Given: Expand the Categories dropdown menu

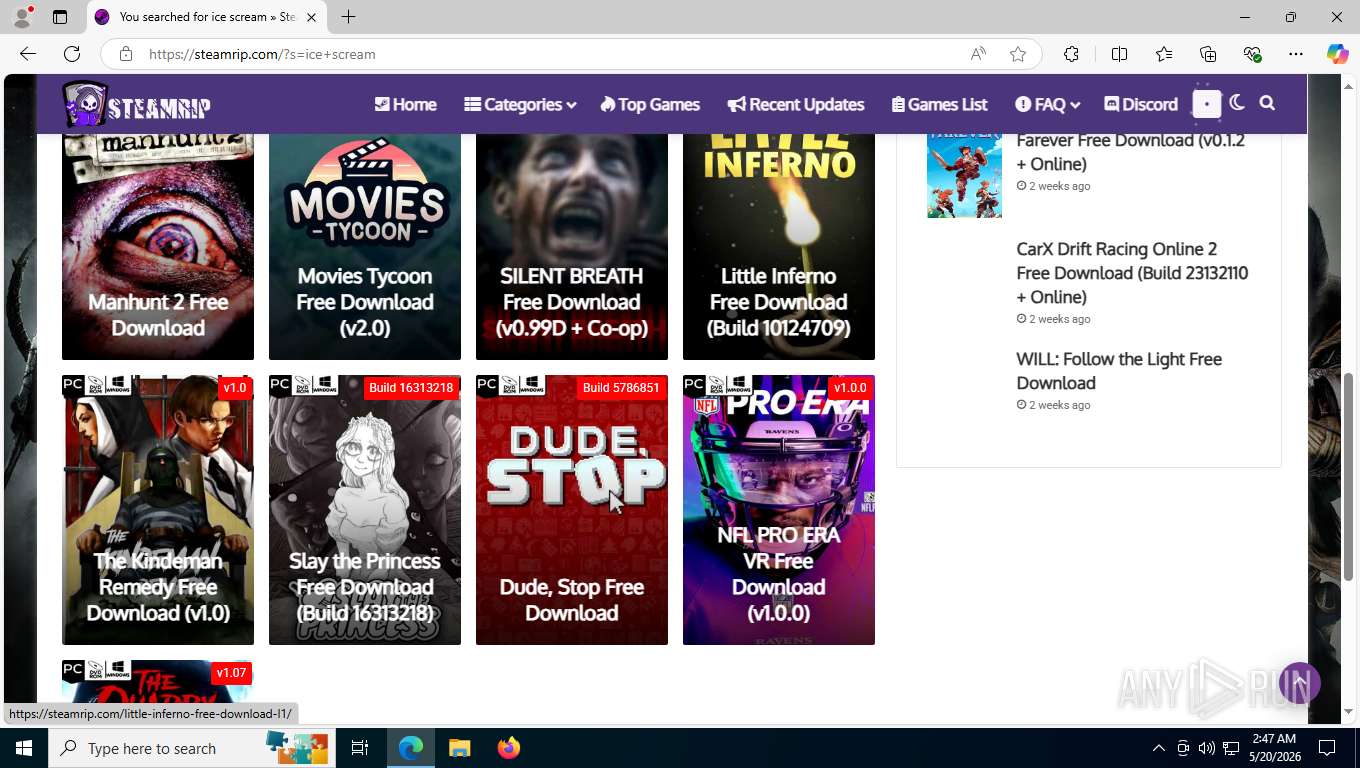Looking at the screenshot, I should (x=520, y=104).
